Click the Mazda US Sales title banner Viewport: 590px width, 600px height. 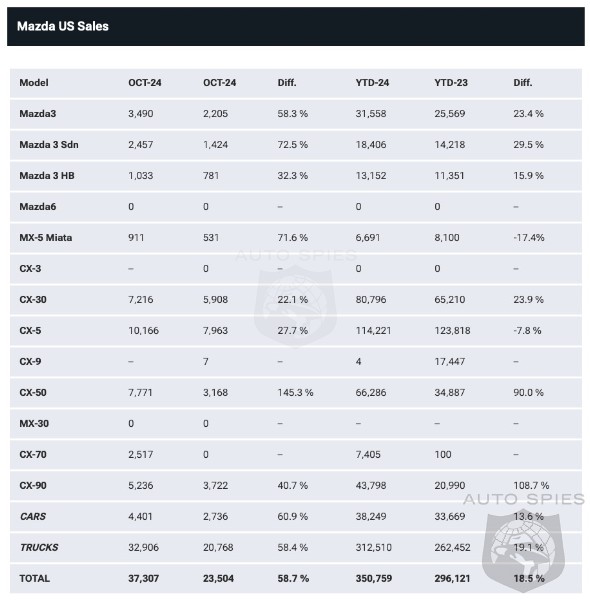pyautogui.click(x=295, y=26)
